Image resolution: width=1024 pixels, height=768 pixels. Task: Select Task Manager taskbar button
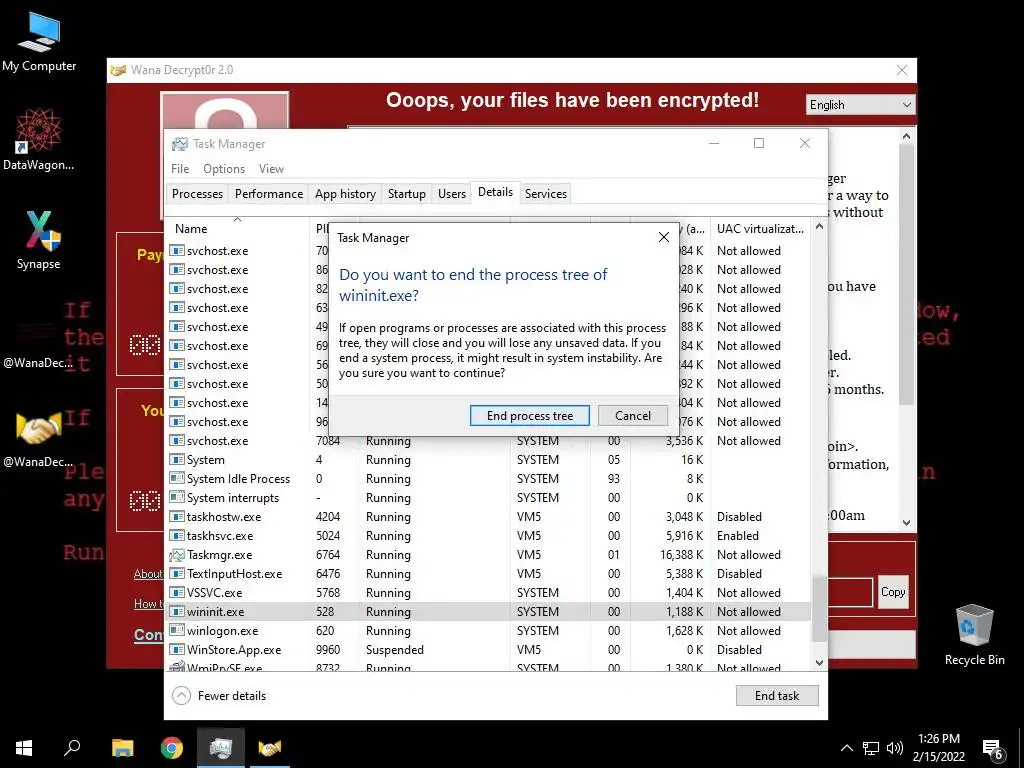click(x=221, y=748)
